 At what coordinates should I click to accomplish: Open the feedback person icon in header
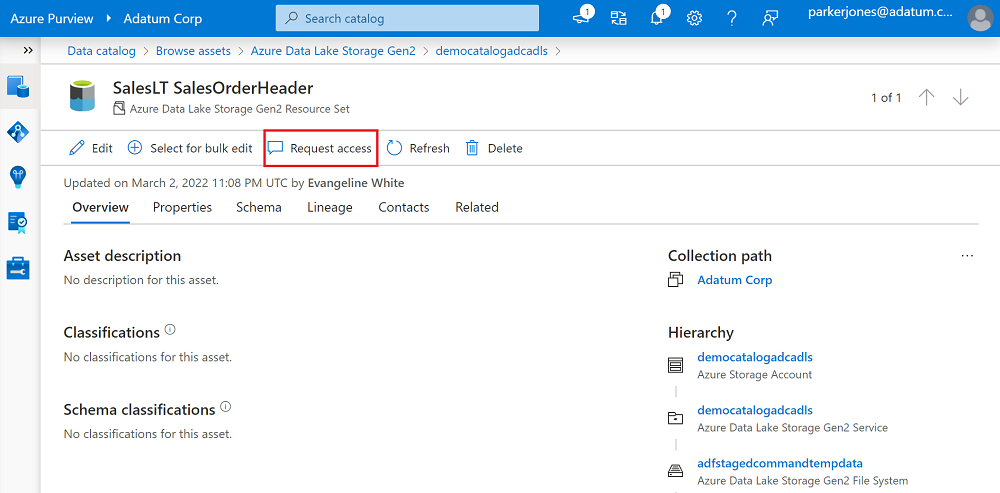pyautogui.click(x=770, y=18)
